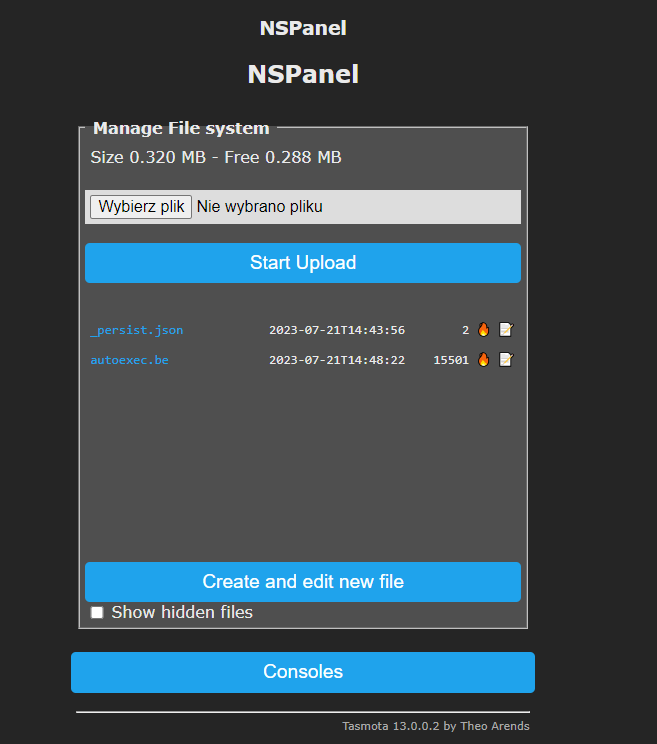Download the autoexec.be file link
657x744 pixels.
pos(129,360)
